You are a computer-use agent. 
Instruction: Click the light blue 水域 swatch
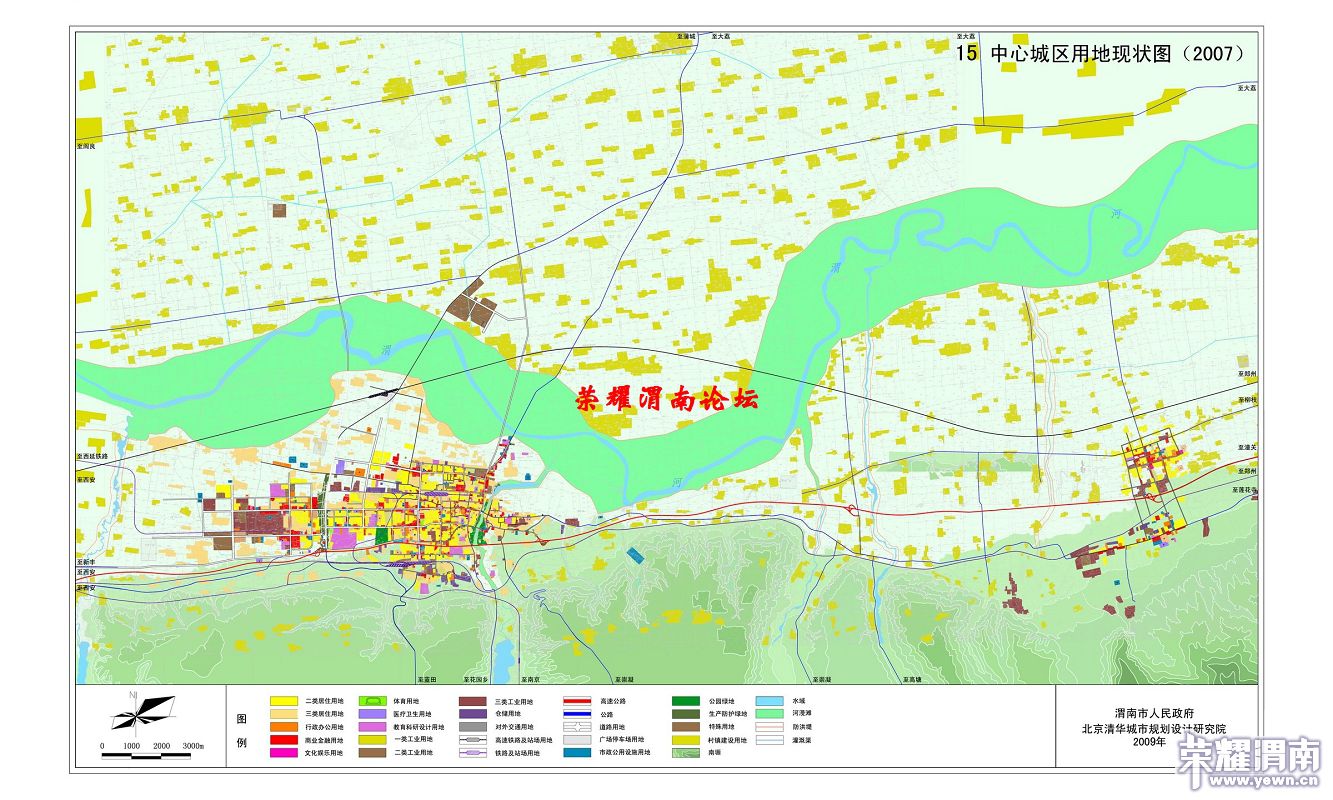pos(769,702)
